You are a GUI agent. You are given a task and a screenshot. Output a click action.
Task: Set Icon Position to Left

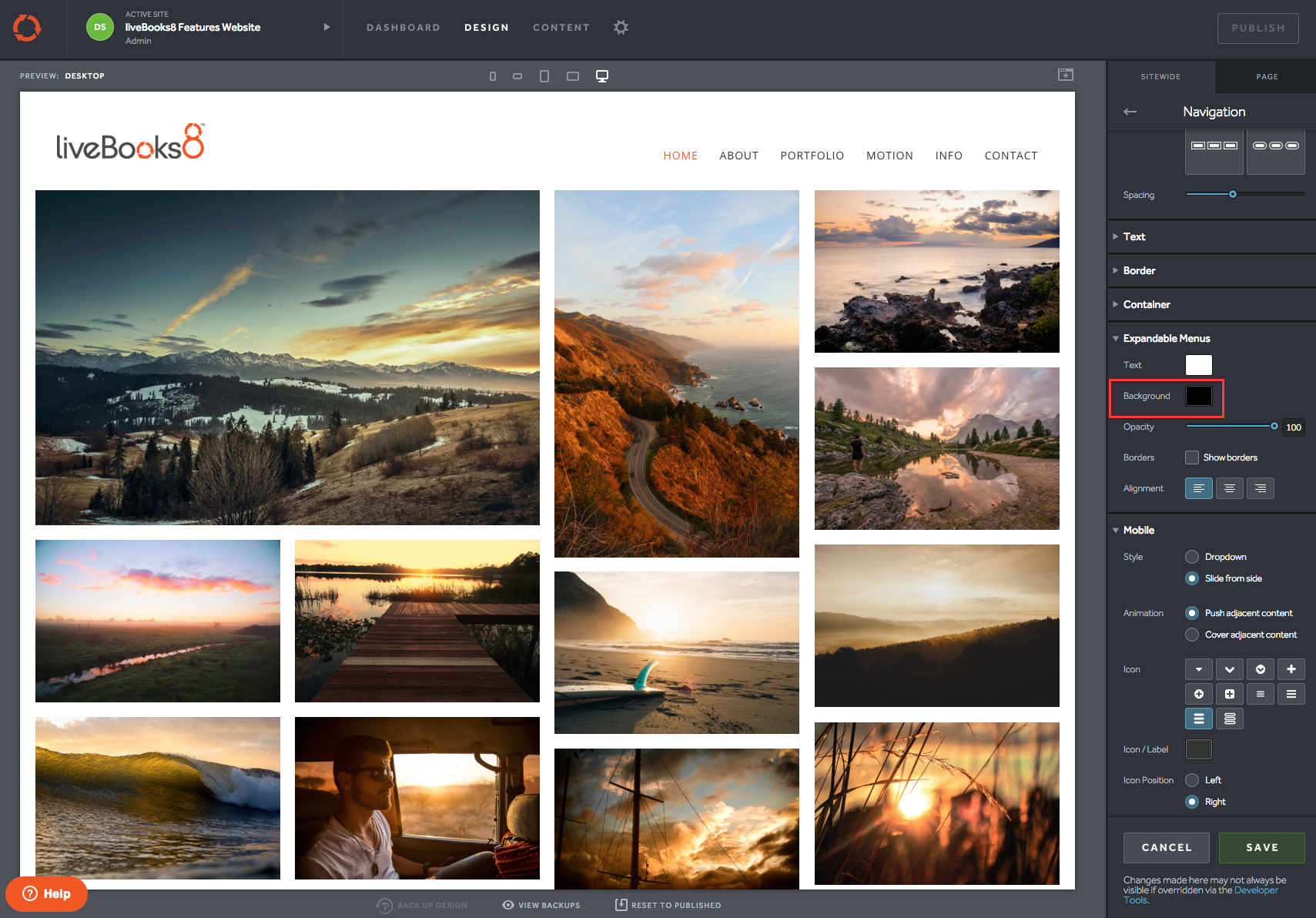[x=1192, y=780]
